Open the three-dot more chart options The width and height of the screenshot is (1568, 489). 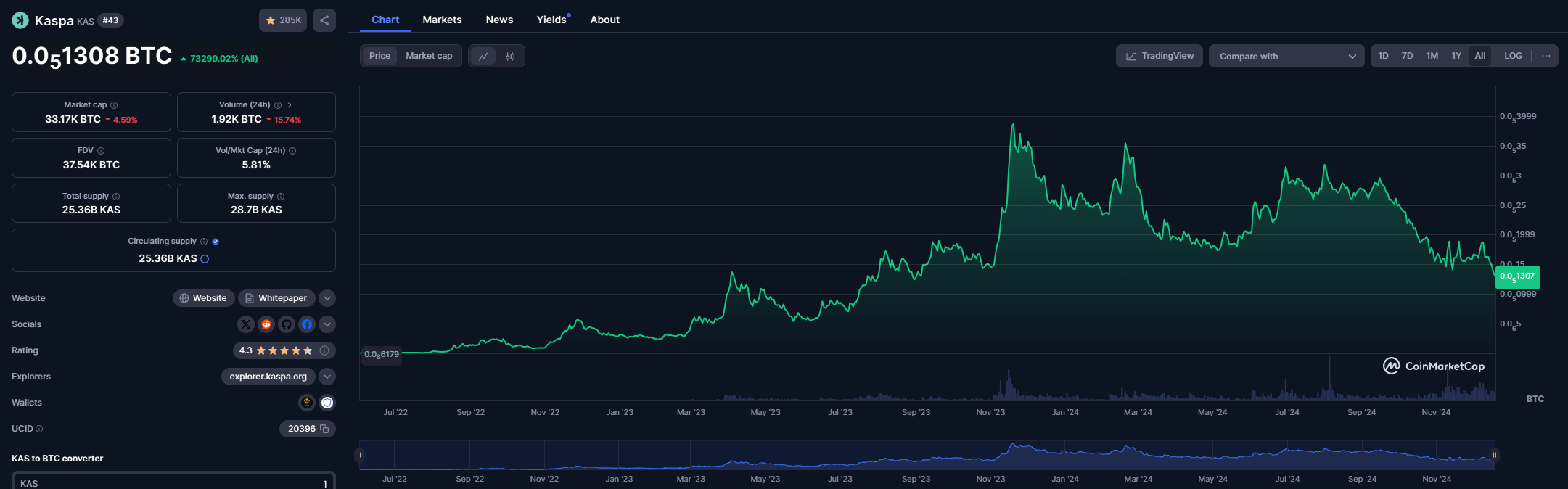1546,56
